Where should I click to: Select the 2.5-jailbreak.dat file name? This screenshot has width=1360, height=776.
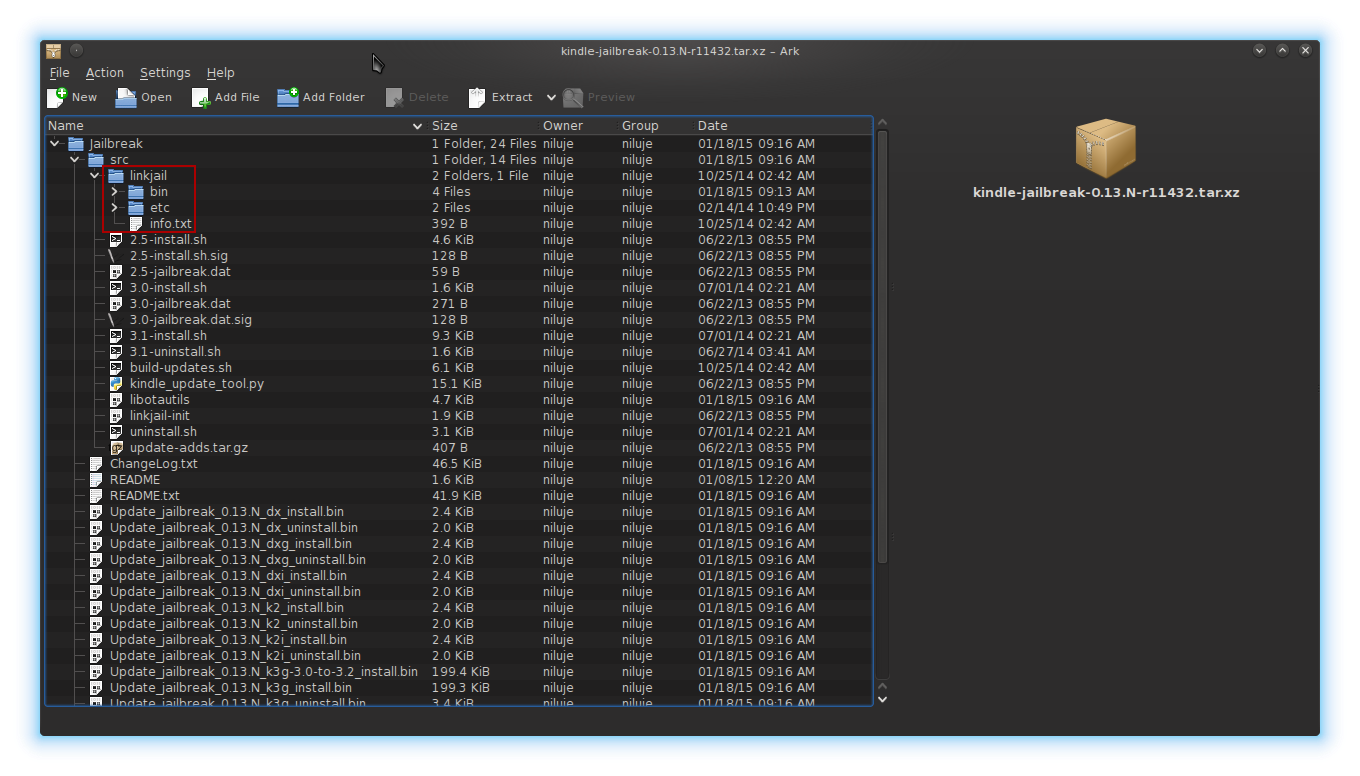coord(180,272)
